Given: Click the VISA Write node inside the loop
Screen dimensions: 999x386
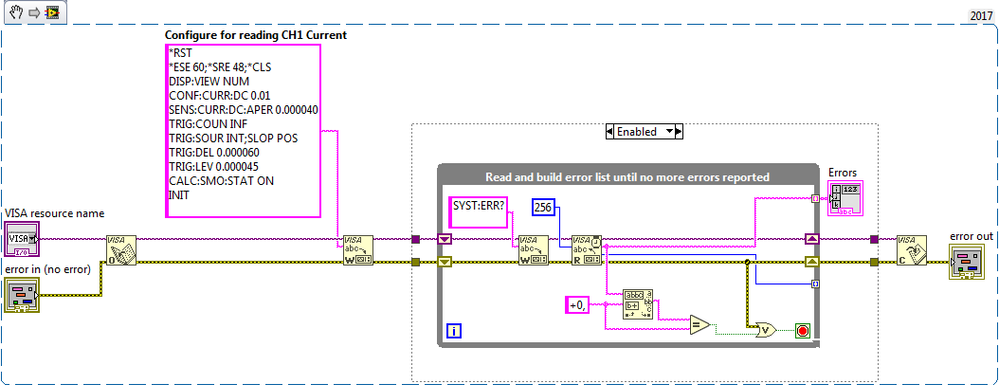Looking at the screenshot, I should pyautogui.click(x=533, y=250).
